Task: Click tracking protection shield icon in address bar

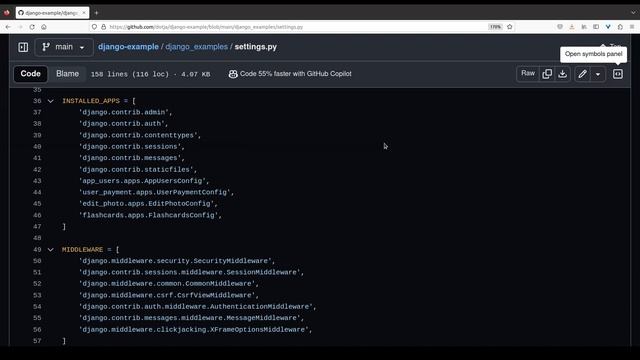Action: coord(94,27)
